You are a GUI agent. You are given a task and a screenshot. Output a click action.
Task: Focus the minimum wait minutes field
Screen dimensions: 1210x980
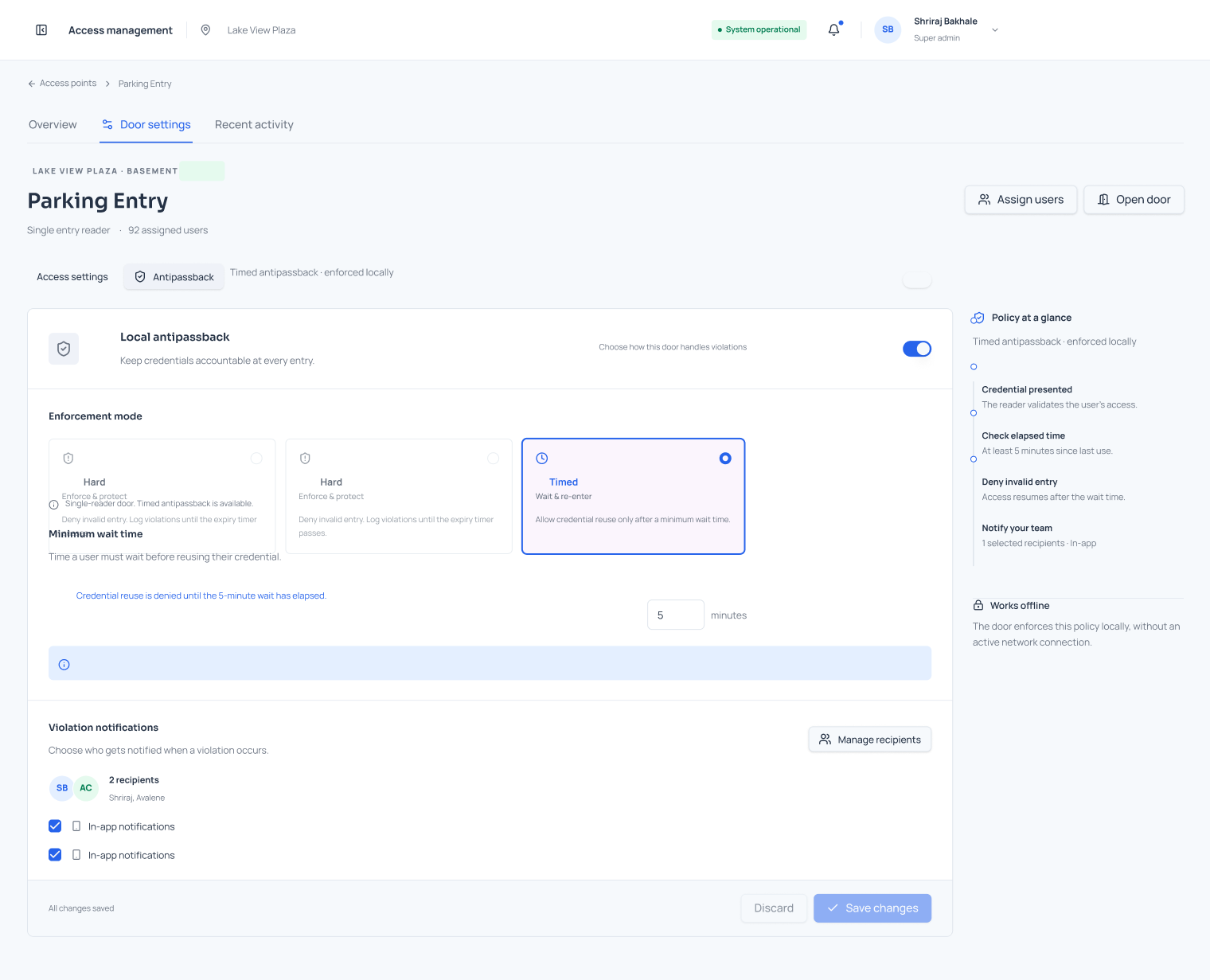click(x=676, y=615)
